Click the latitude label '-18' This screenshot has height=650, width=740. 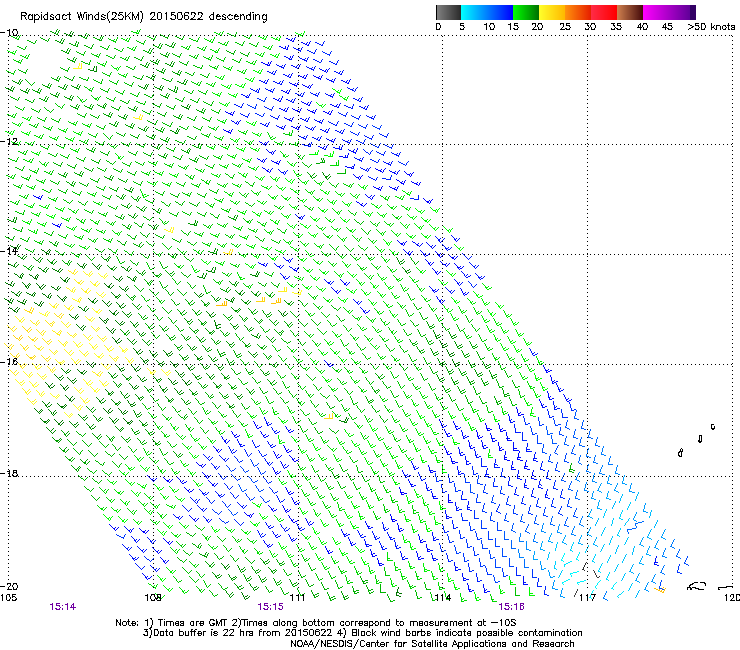[x=10, y=473]
